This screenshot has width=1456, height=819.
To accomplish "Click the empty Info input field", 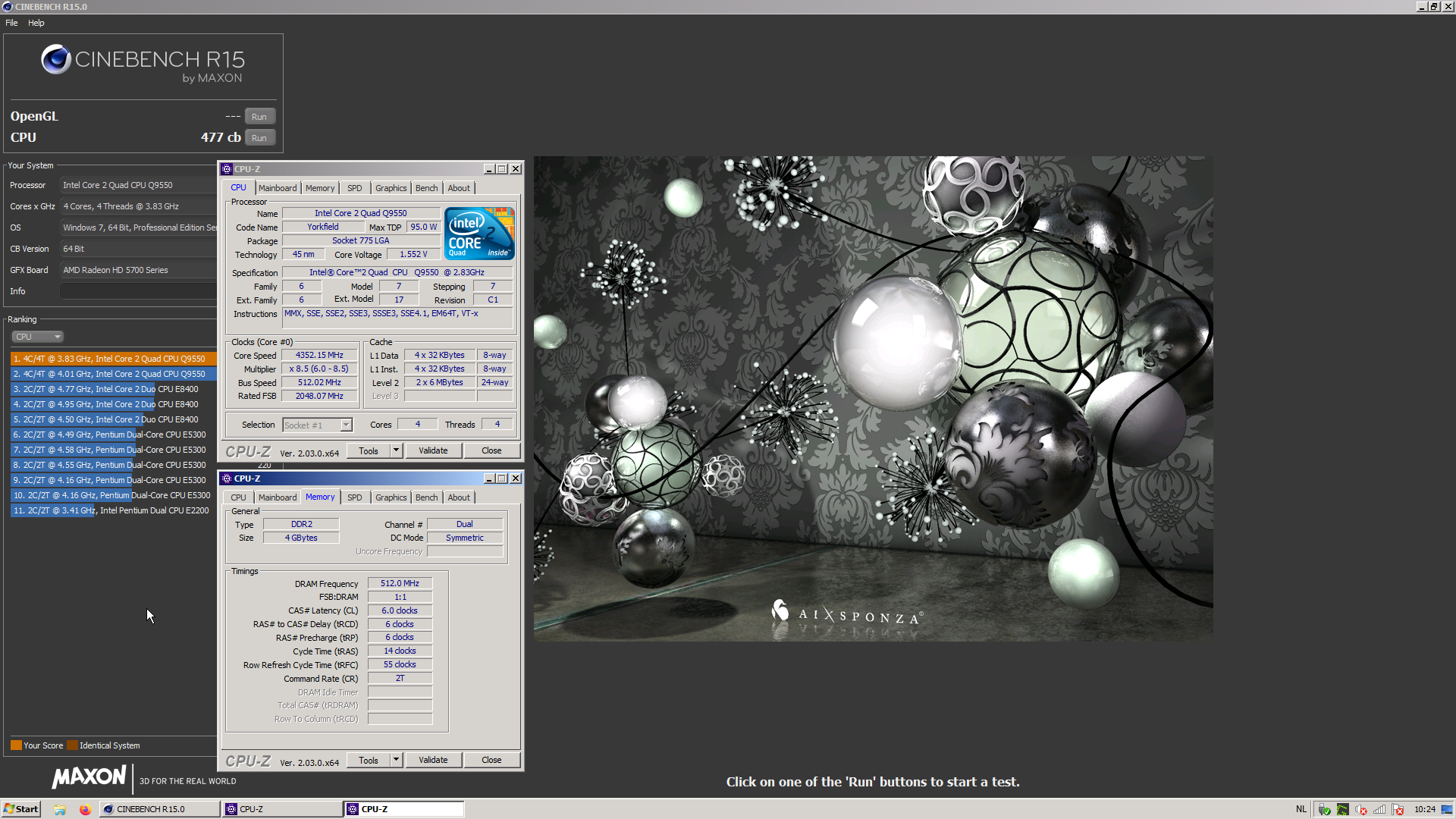I will (138, 291).
